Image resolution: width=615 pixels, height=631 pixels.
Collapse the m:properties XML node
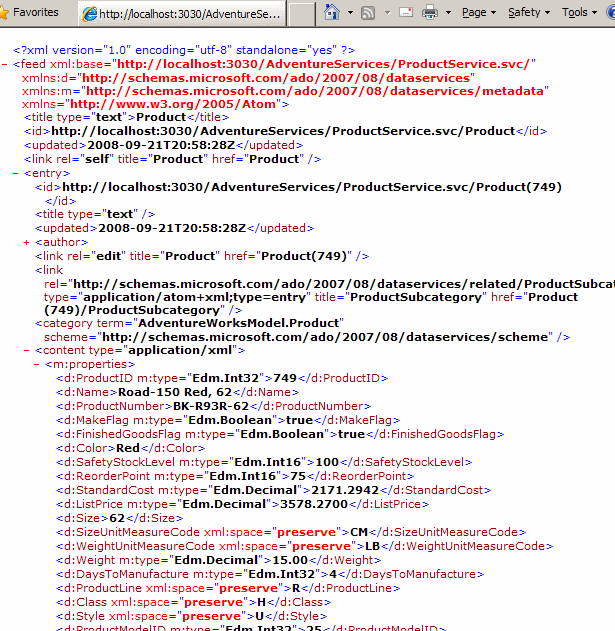35,365
